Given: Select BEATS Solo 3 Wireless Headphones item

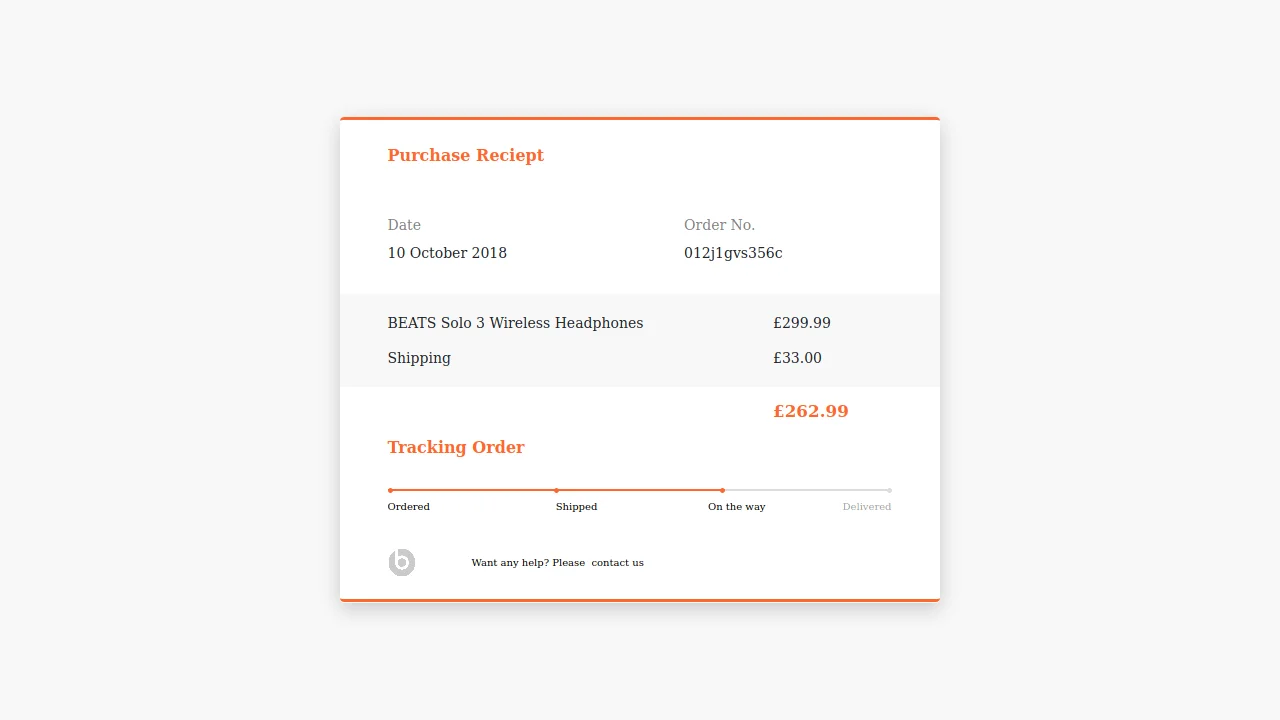Looking at the screenshot, I should coord(516,322).
